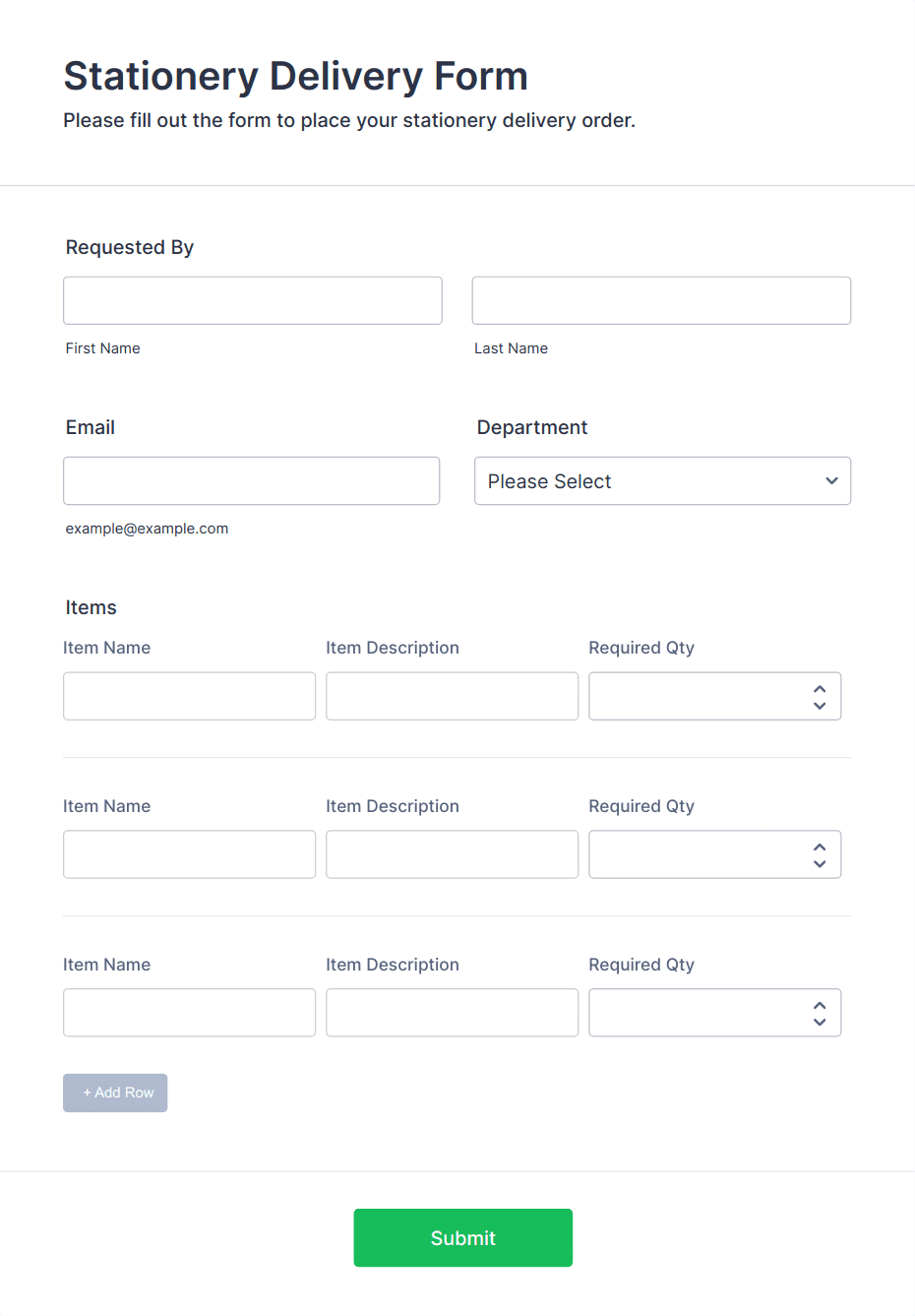Click the third Item Name field

[x=189, y=1012]
